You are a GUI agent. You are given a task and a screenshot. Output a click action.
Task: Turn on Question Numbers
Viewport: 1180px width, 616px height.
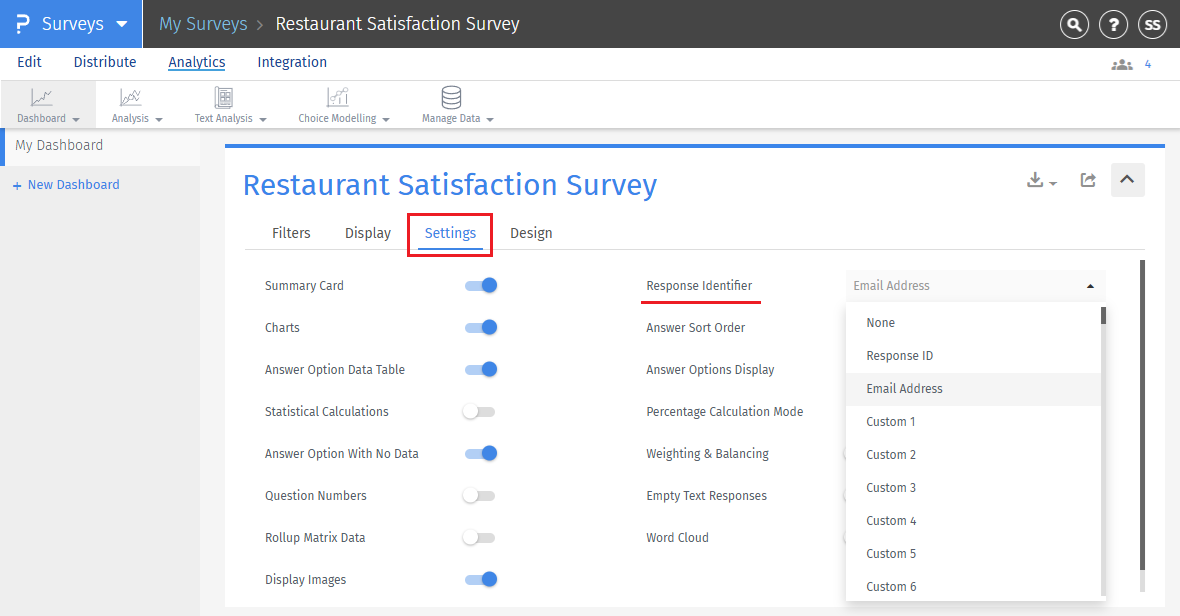click(x=480, y=495)
